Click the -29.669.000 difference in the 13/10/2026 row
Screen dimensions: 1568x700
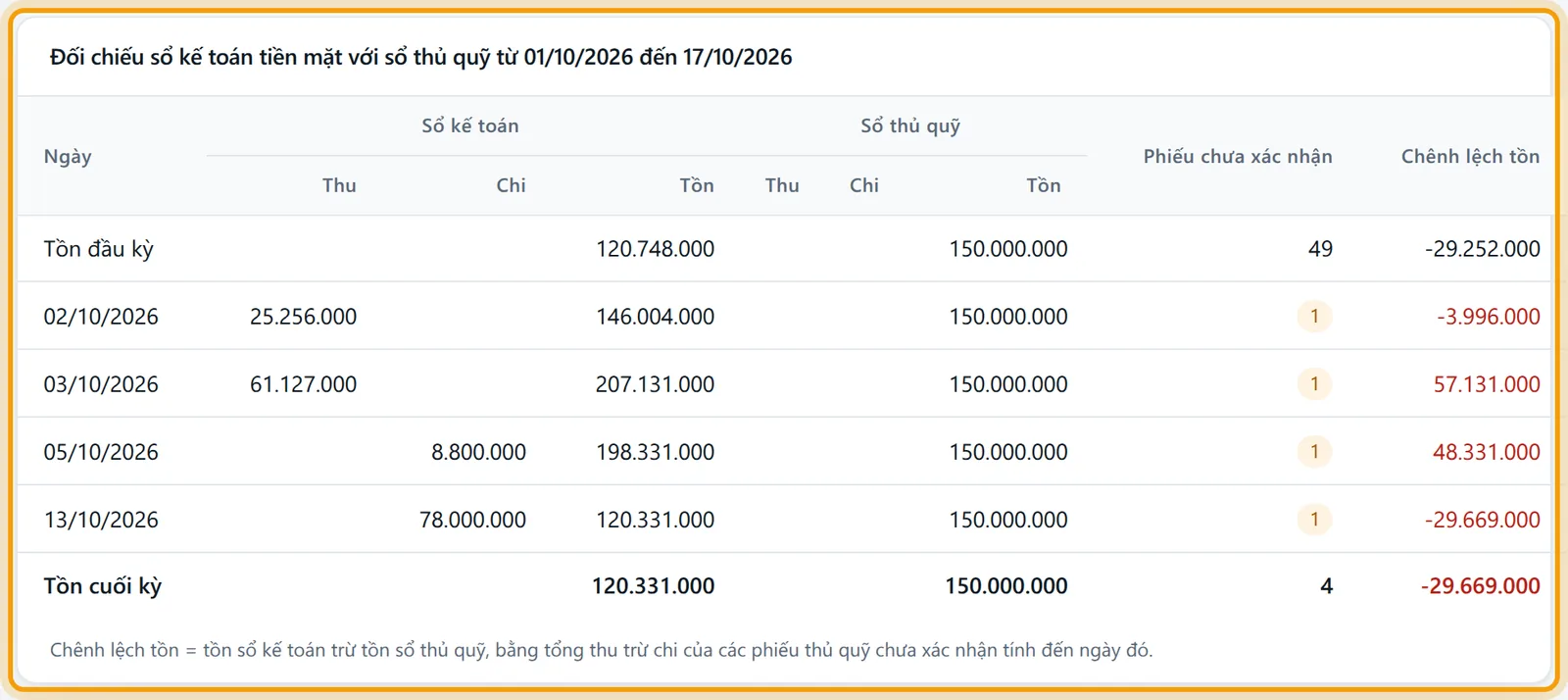pos(1483,520)
